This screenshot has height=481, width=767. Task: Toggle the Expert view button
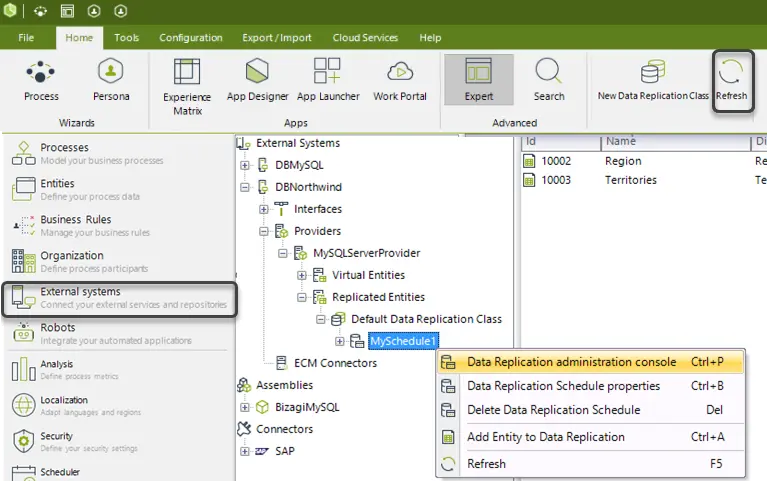(479, 80)
